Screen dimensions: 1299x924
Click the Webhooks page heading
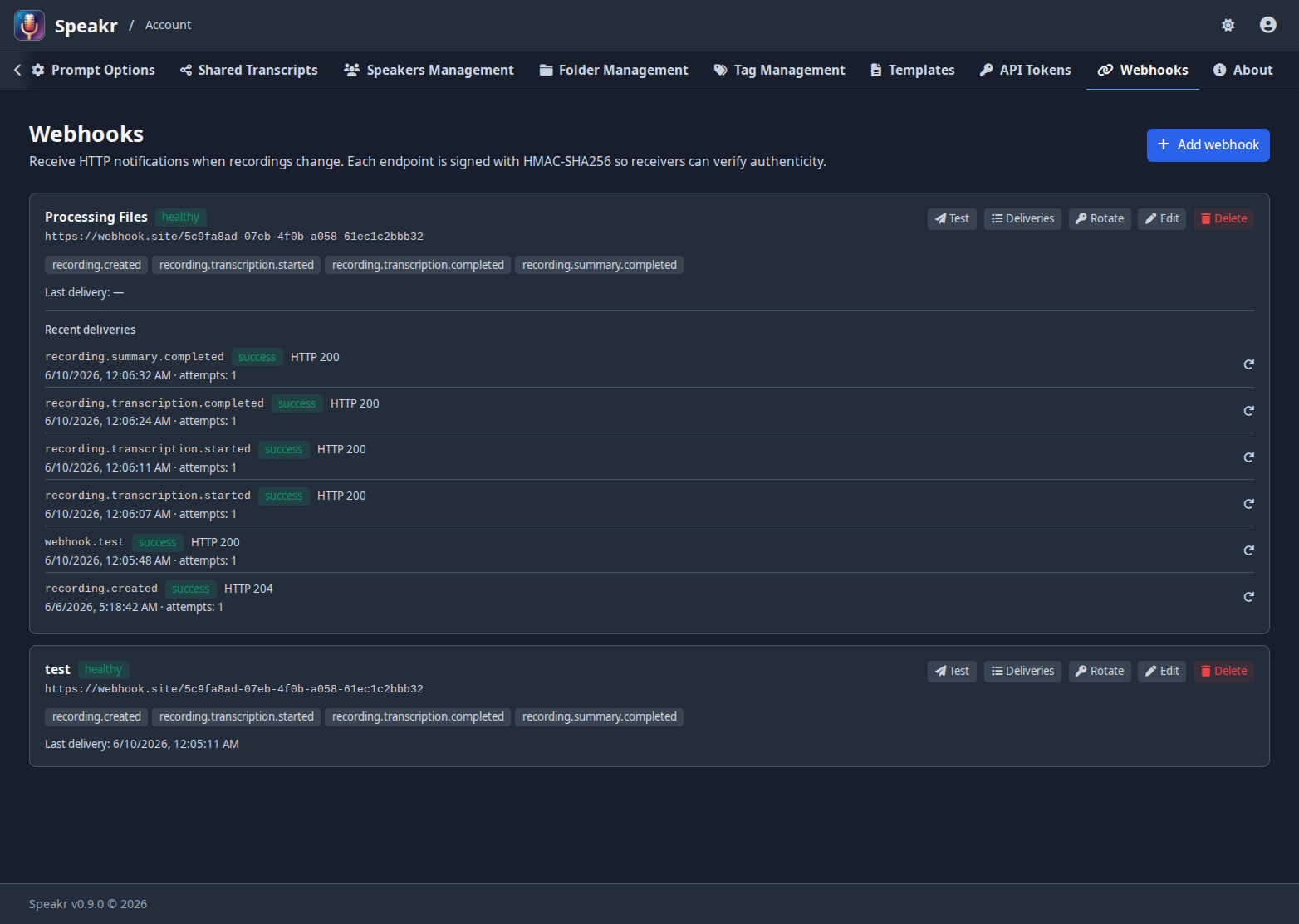click(x=86, y=134)
